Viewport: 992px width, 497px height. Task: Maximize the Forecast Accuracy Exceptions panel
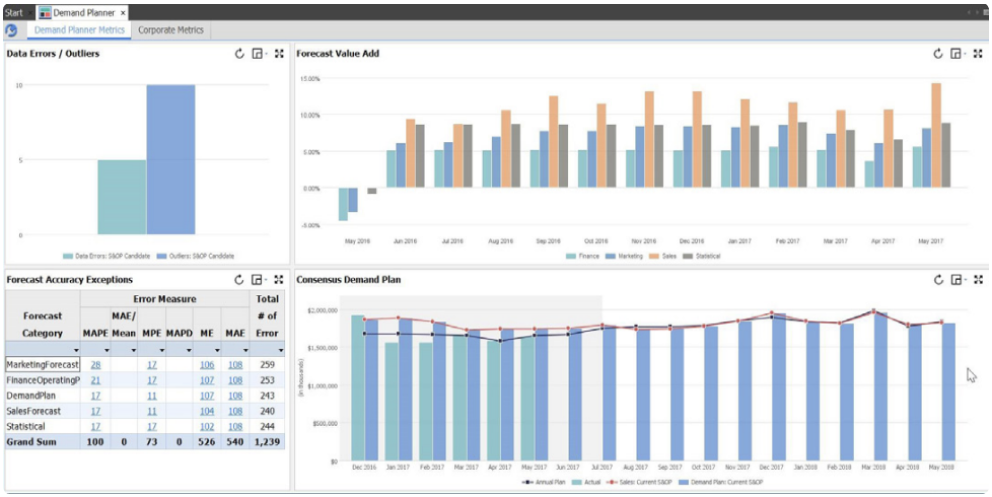pos(279,280)
